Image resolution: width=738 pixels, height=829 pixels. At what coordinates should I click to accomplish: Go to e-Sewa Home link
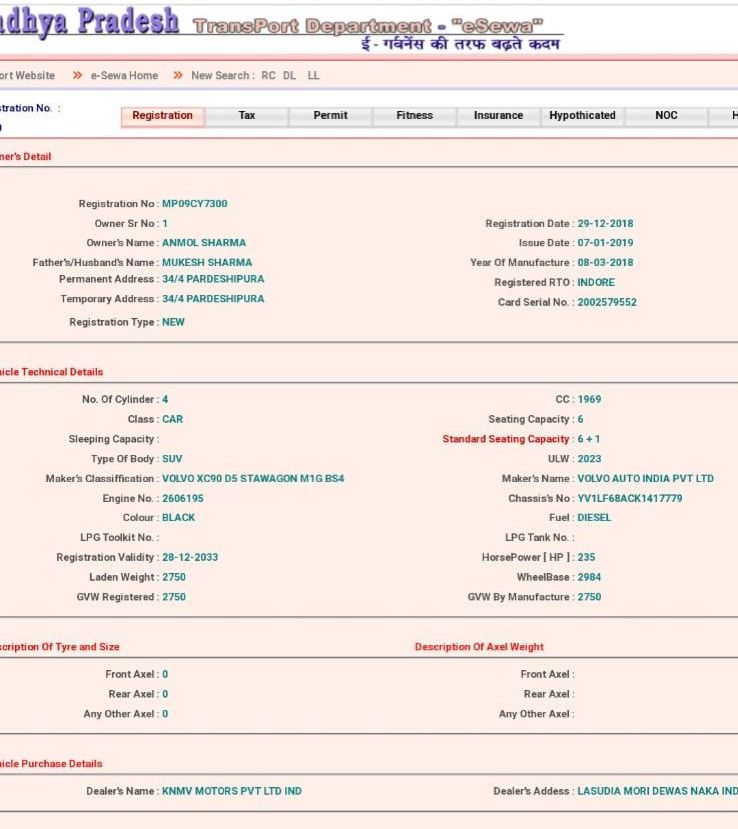[124, 76]
